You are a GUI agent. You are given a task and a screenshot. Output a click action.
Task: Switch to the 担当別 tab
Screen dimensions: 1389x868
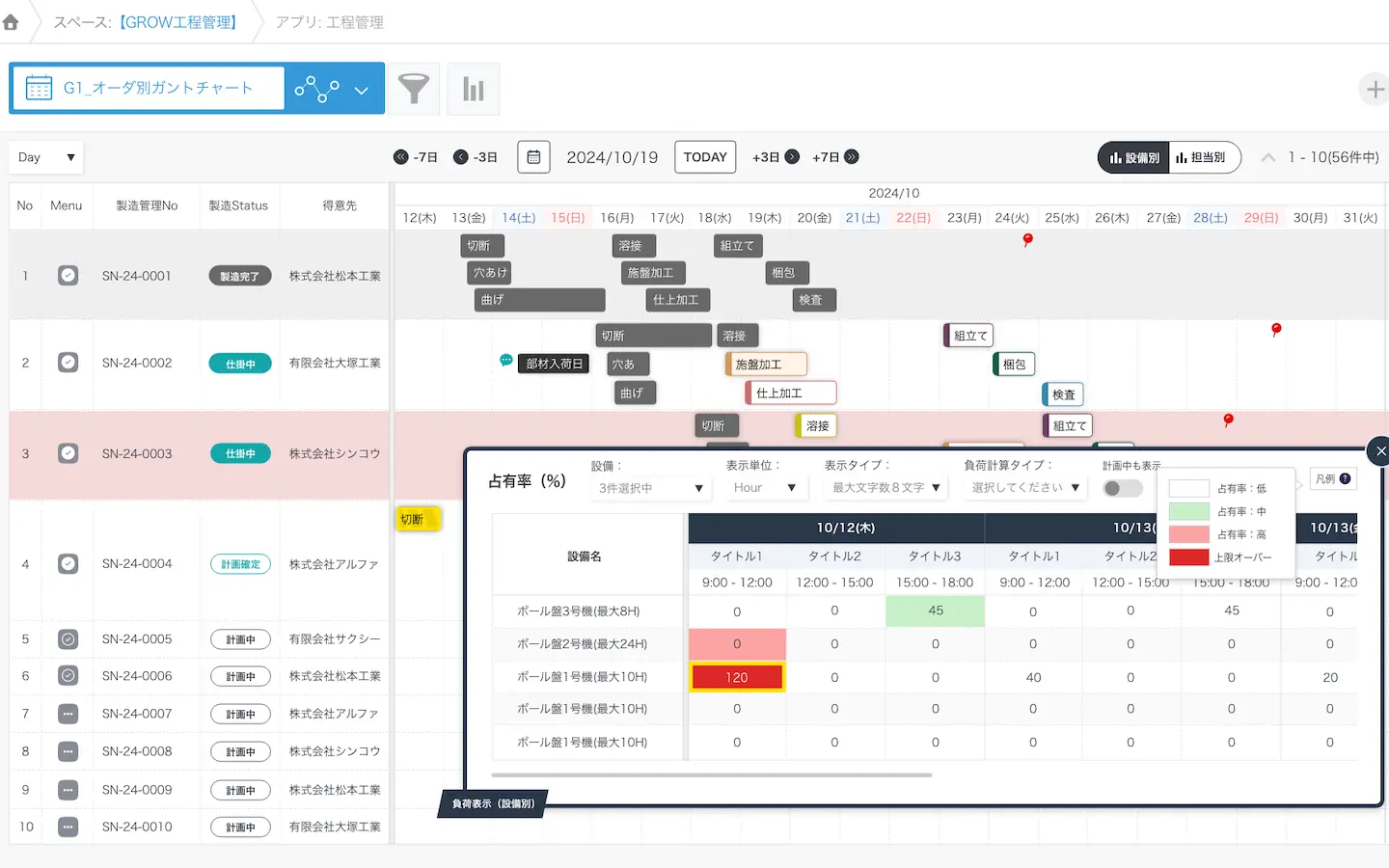[x=1200, y=157]
